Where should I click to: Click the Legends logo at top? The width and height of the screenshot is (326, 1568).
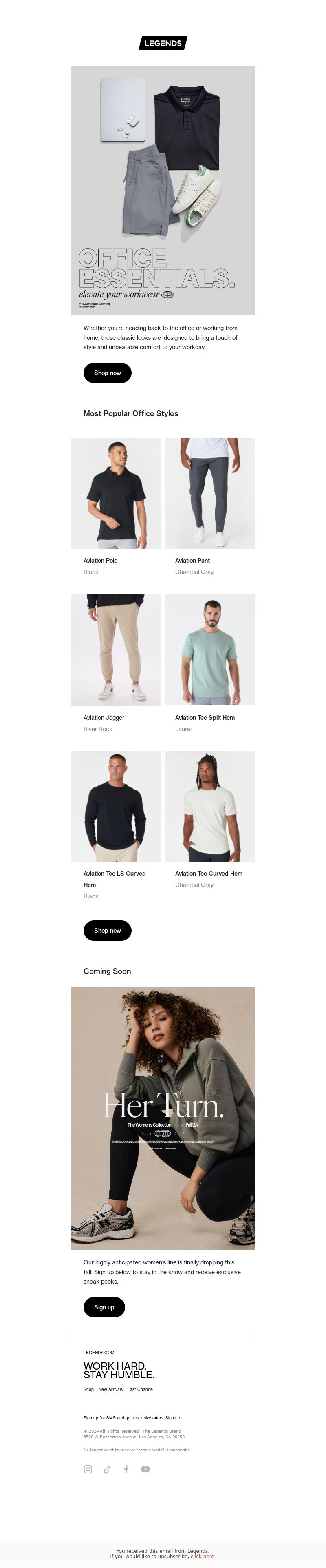click(x=163, y=43)
